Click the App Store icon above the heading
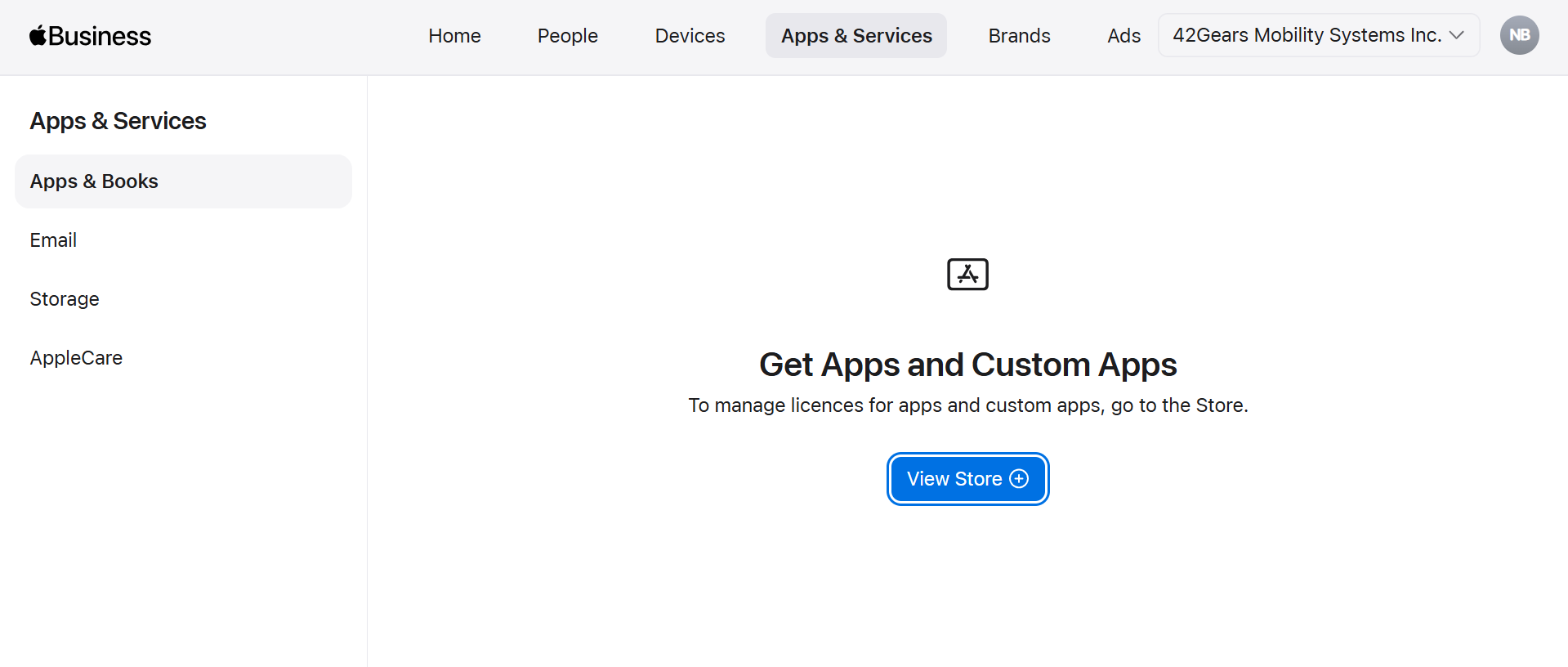This screenshot has width=1568, height=667. pos(967,275)
